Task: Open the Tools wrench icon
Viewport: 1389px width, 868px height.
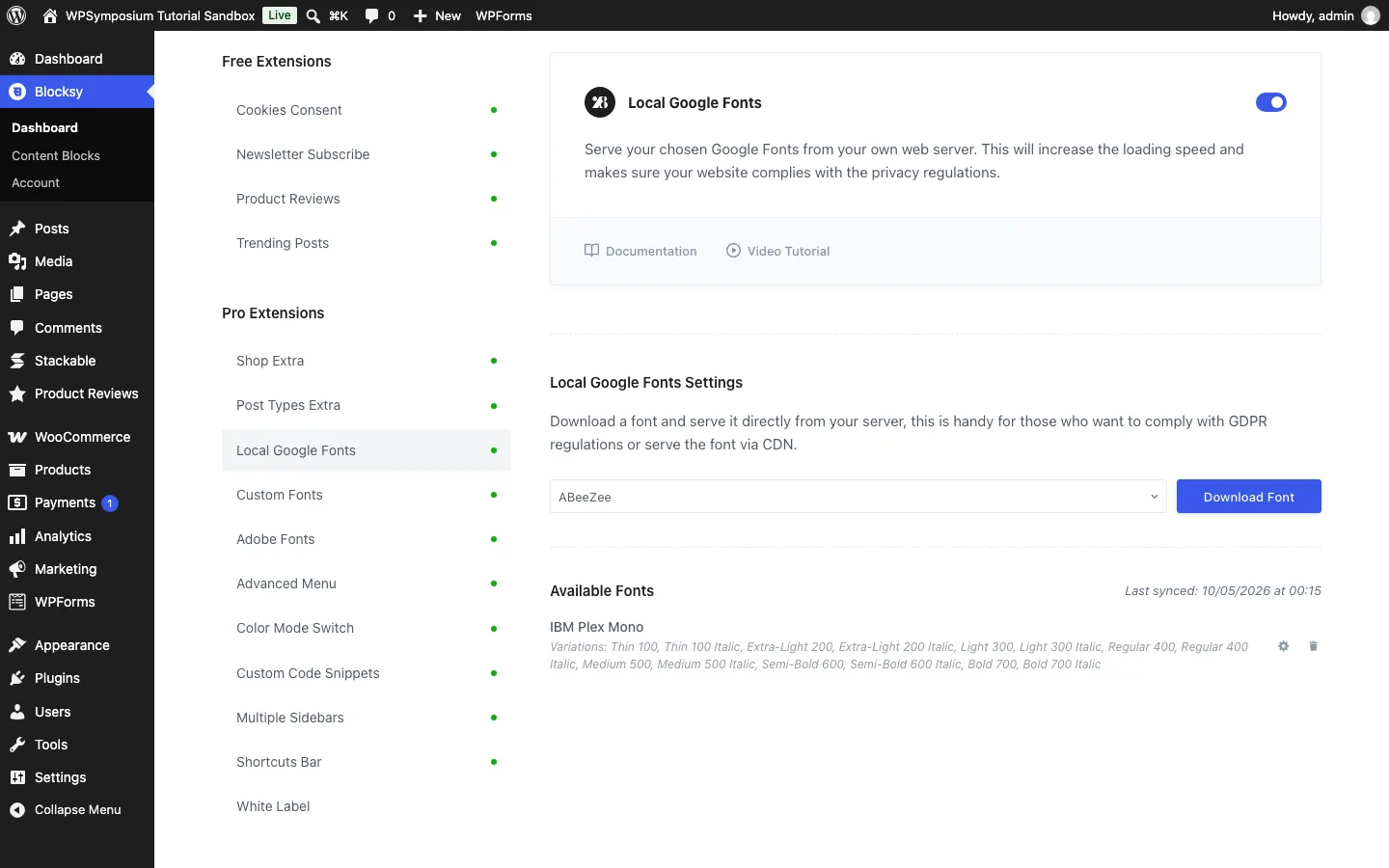Action: (x=17, y=745)
